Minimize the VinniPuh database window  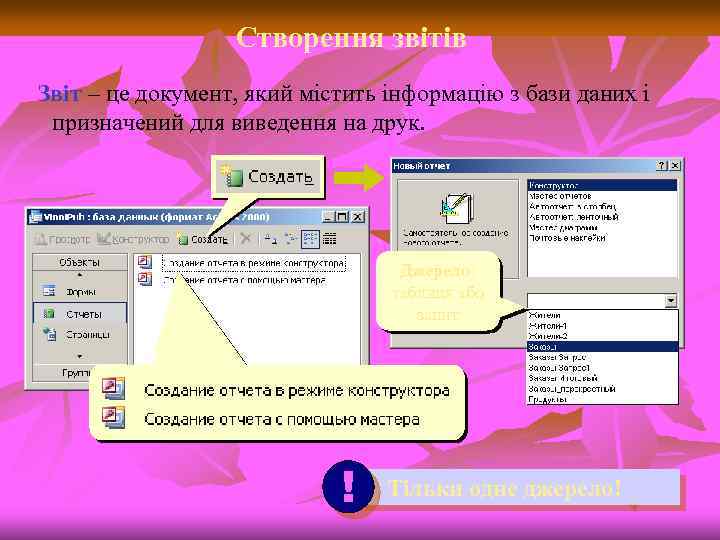(327, 216)
